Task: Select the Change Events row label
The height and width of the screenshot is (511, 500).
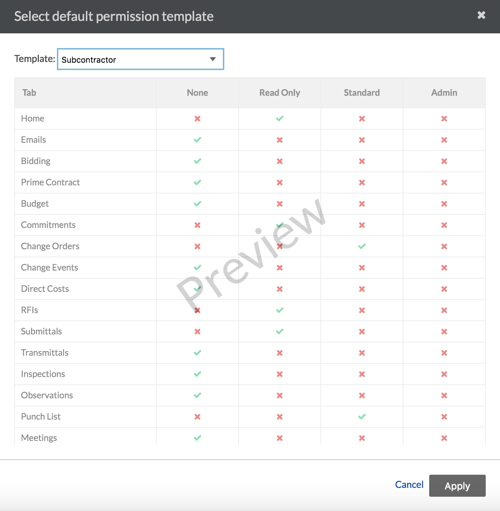Action: [x=49, y=268]
